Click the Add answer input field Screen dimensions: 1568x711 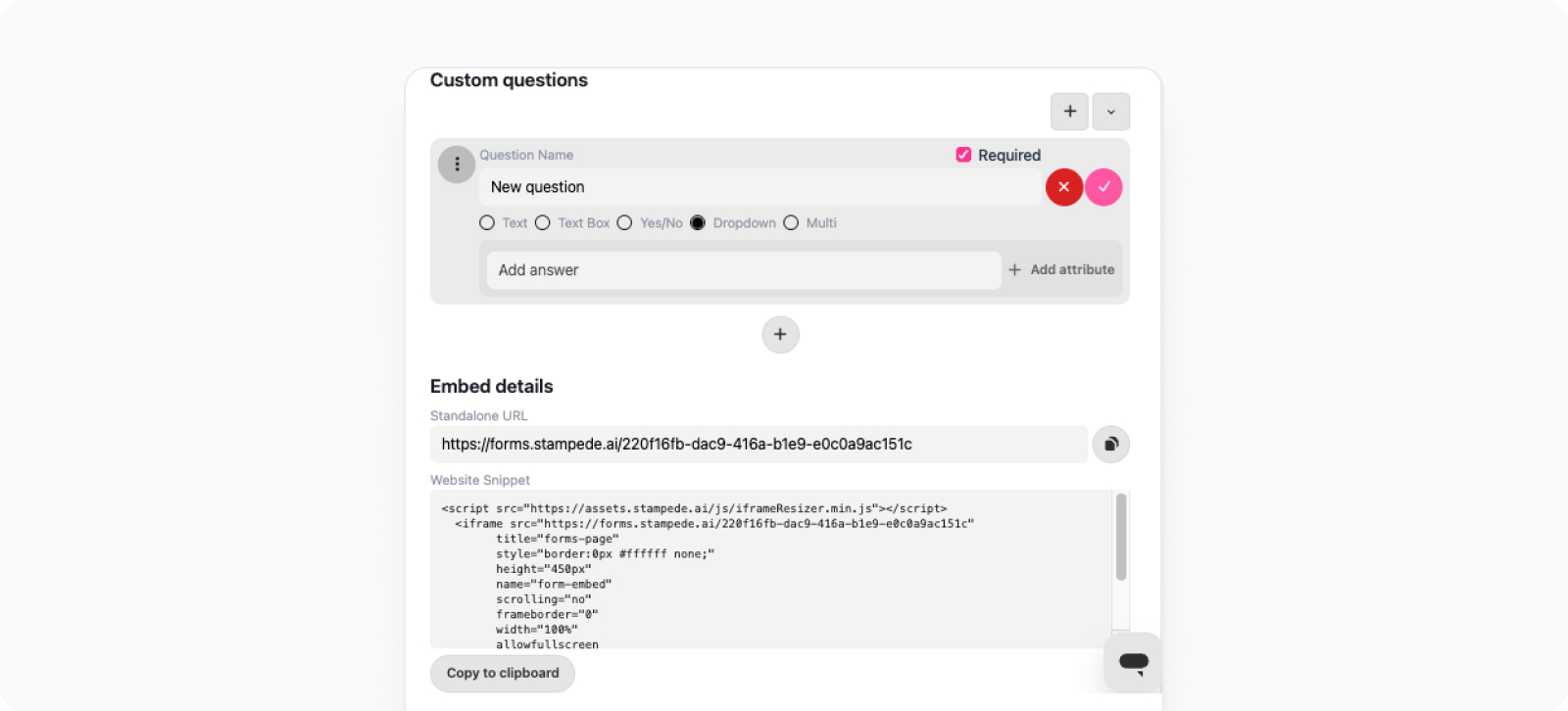click(x=744, y=270)
